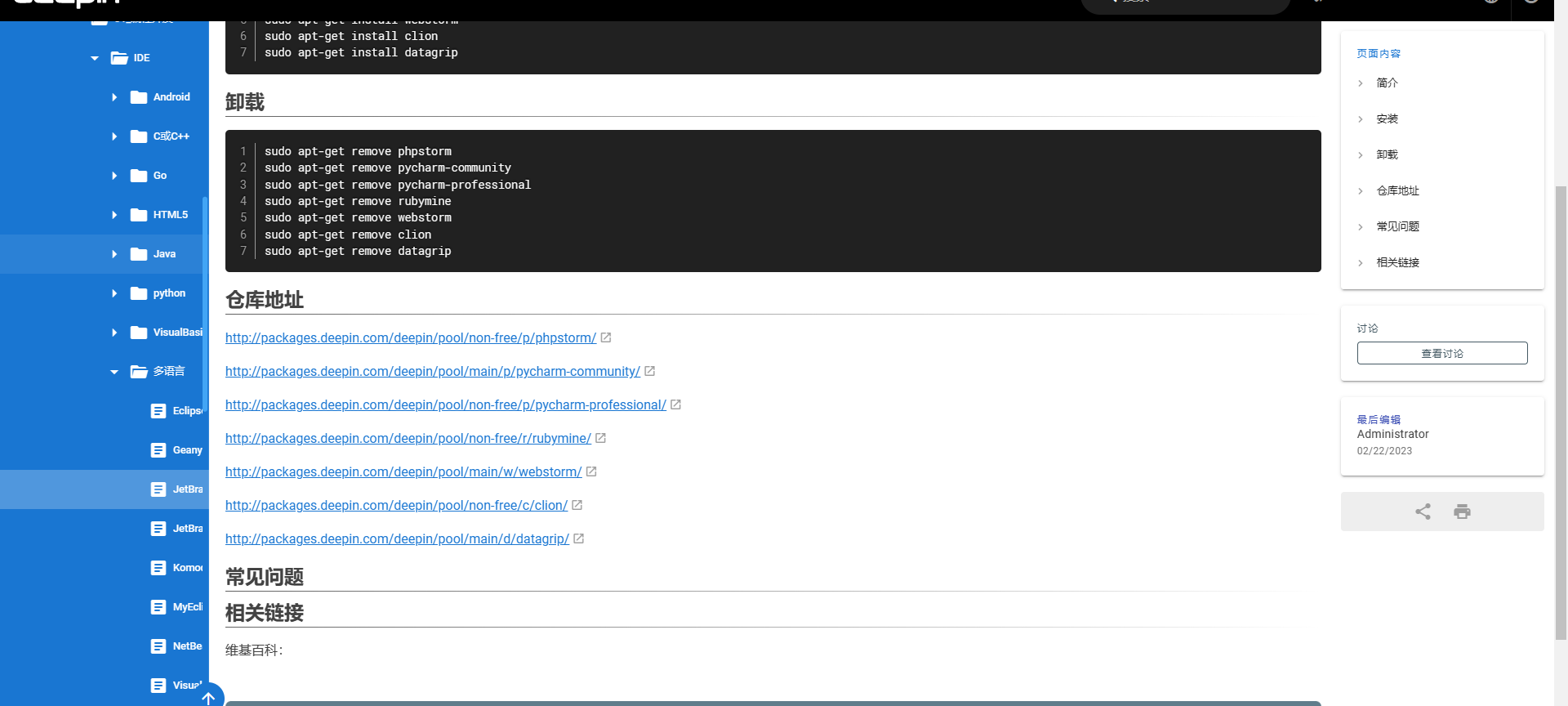Click the open folder icon beside IDE

pos(119,58)
